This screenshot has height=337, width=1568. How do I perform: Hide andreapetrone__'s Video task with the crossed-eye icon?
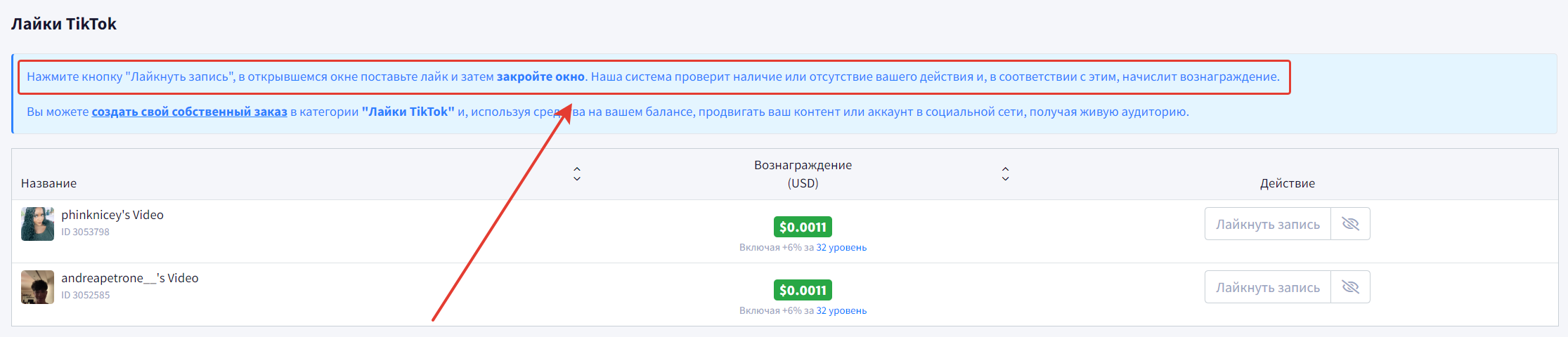(x=1350, y=287)
